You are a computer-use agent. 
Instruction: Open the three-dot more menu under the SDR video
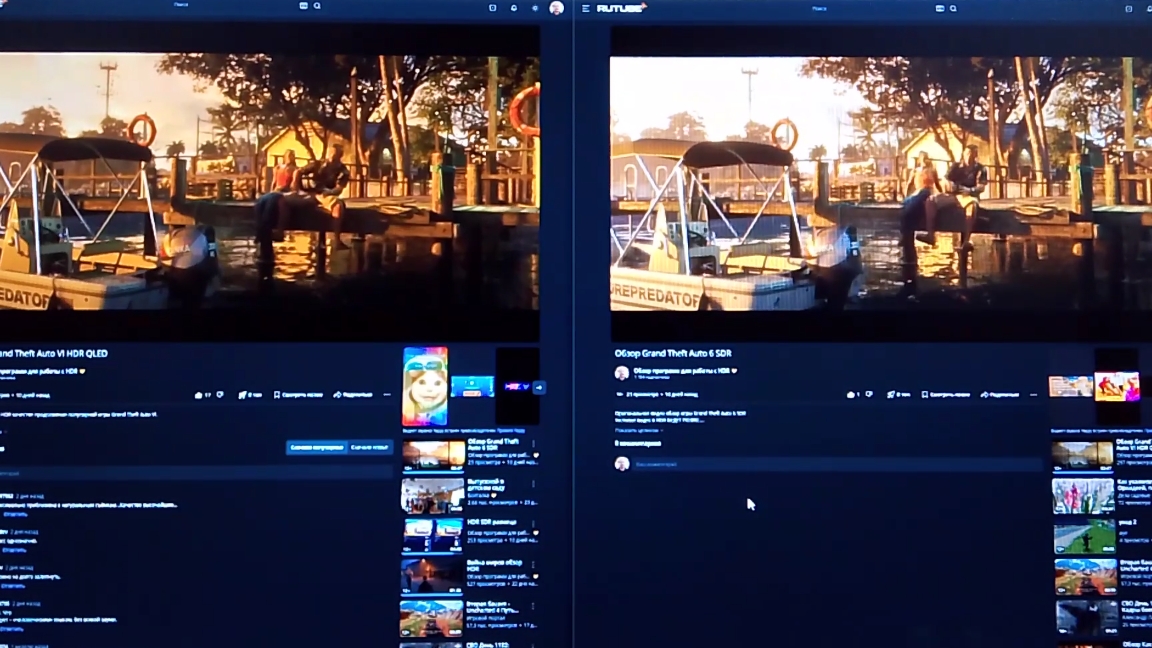[1034, 395]
